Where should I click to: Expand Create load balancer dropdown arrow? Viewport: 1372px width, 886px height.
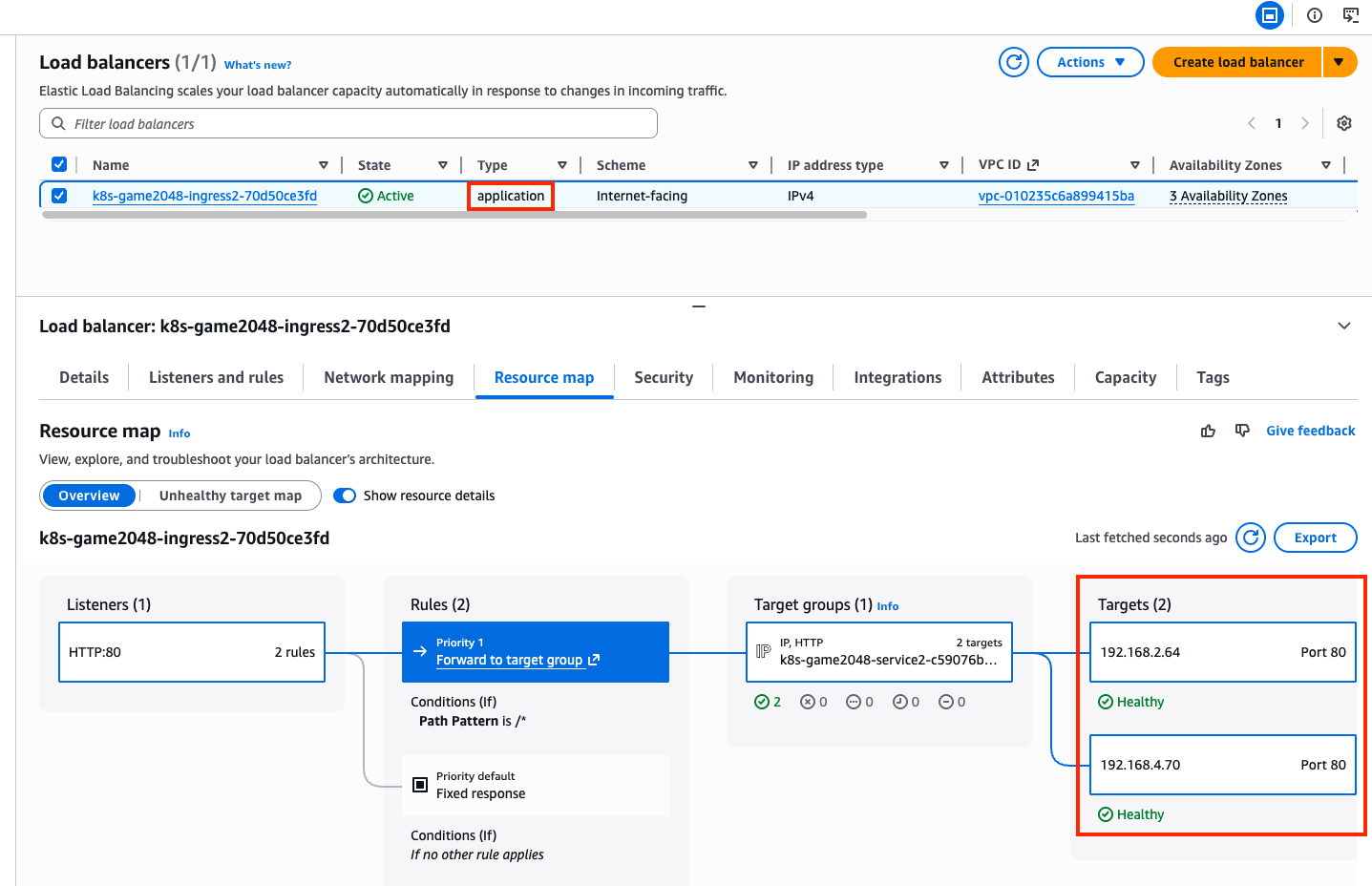[1339, 62]
